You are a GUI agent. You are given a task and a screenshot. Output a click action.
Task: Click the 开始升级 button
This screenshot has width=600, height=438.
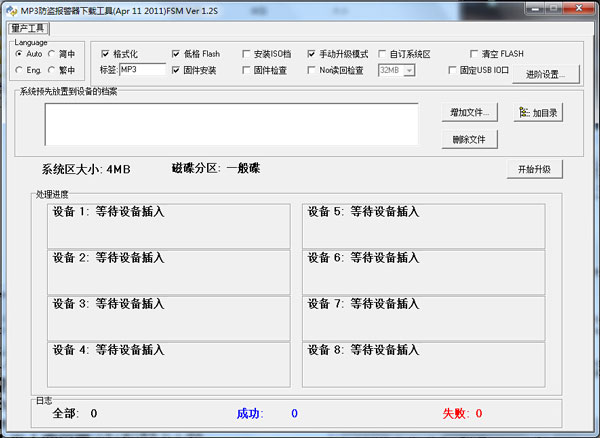(x=535, y=169)
